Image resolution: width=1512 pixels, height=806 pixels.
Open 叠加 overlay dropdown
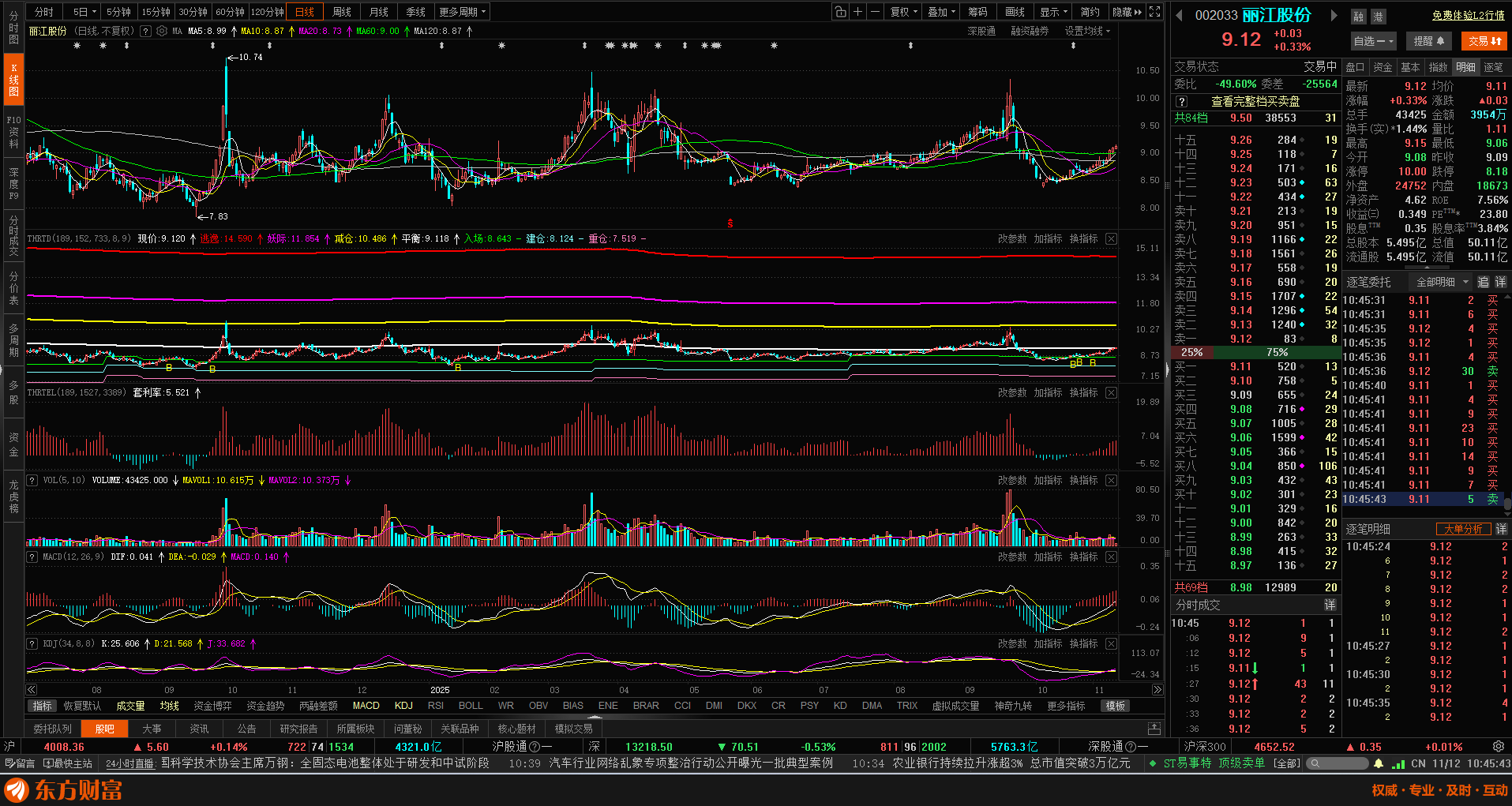coord(941,12)
